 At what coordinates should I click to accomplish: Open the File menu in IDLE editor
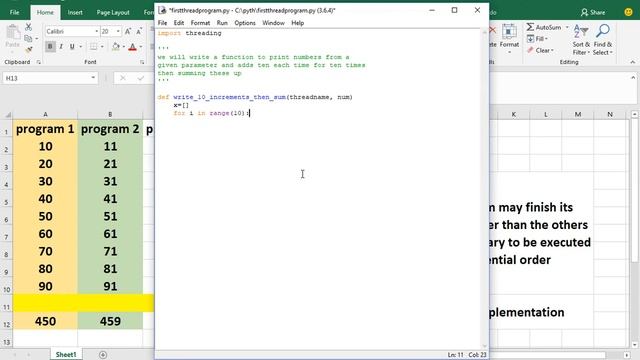pyautogui.click(x=162, y=23)
